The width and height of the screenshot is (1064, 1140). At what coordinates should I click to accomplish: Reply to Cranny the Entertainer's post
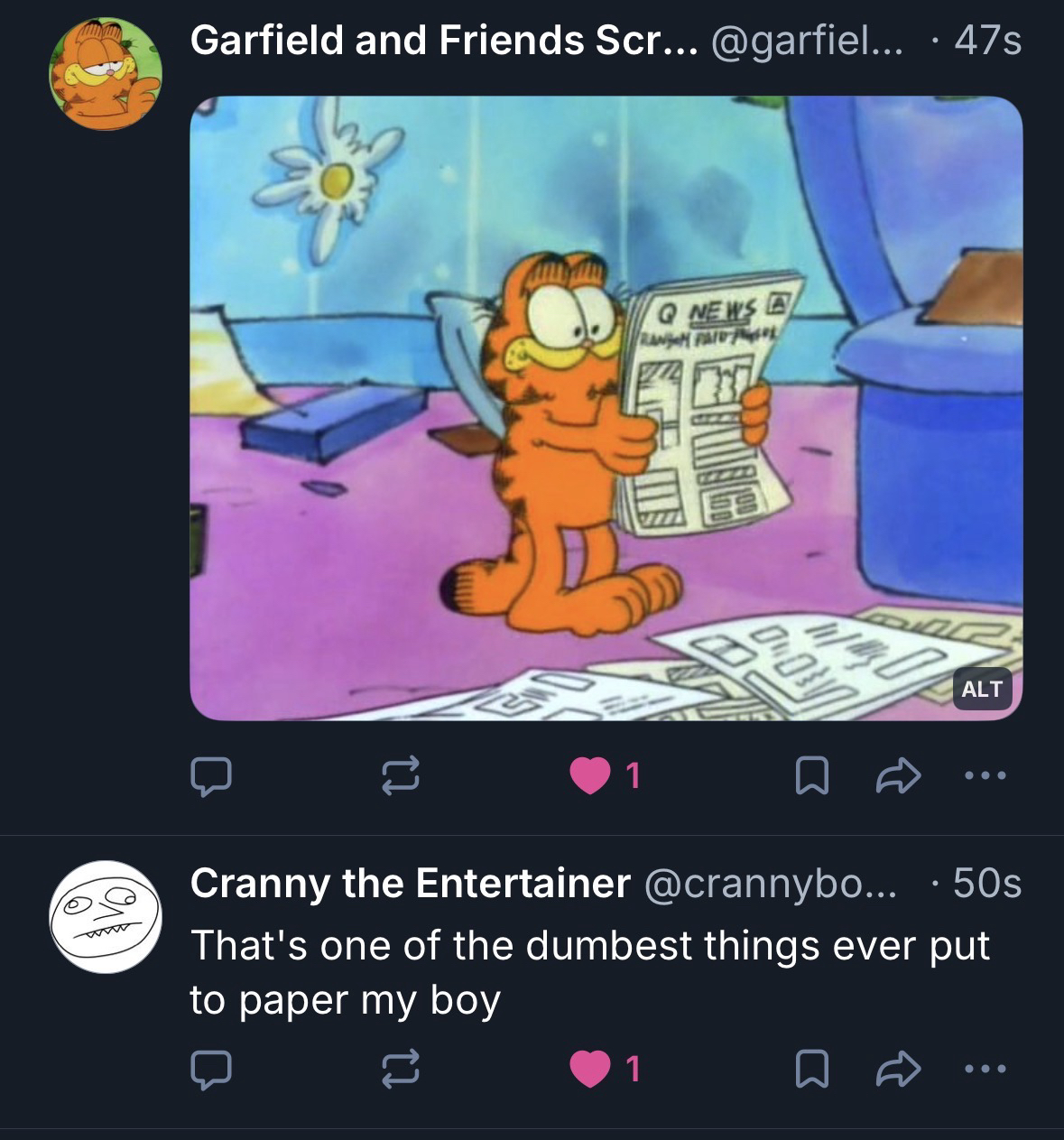pos(210,1069)
